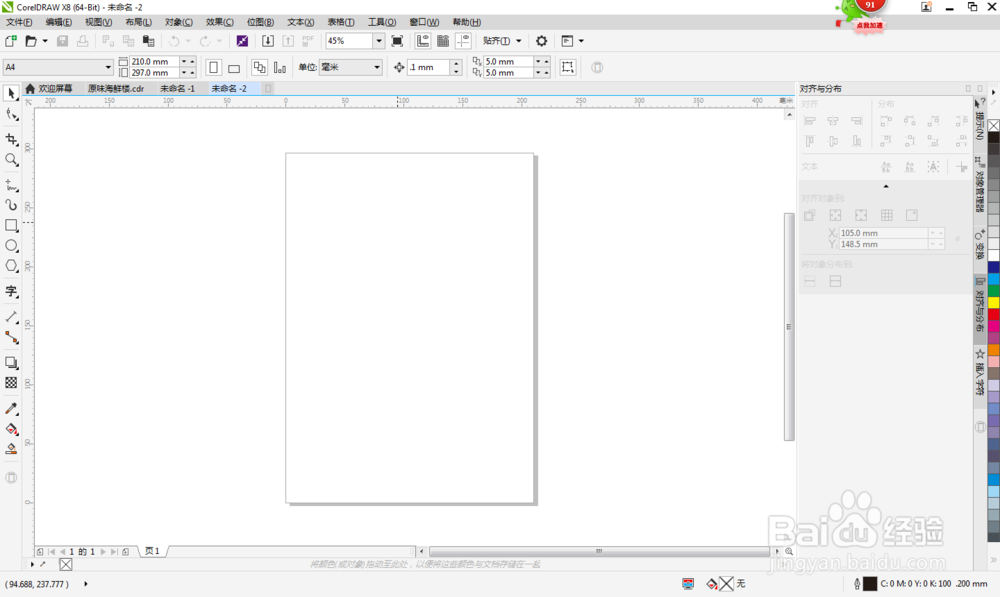Click the horizontal scrollbar handle
The image size is (1000, 597).
tap(599, 551)
